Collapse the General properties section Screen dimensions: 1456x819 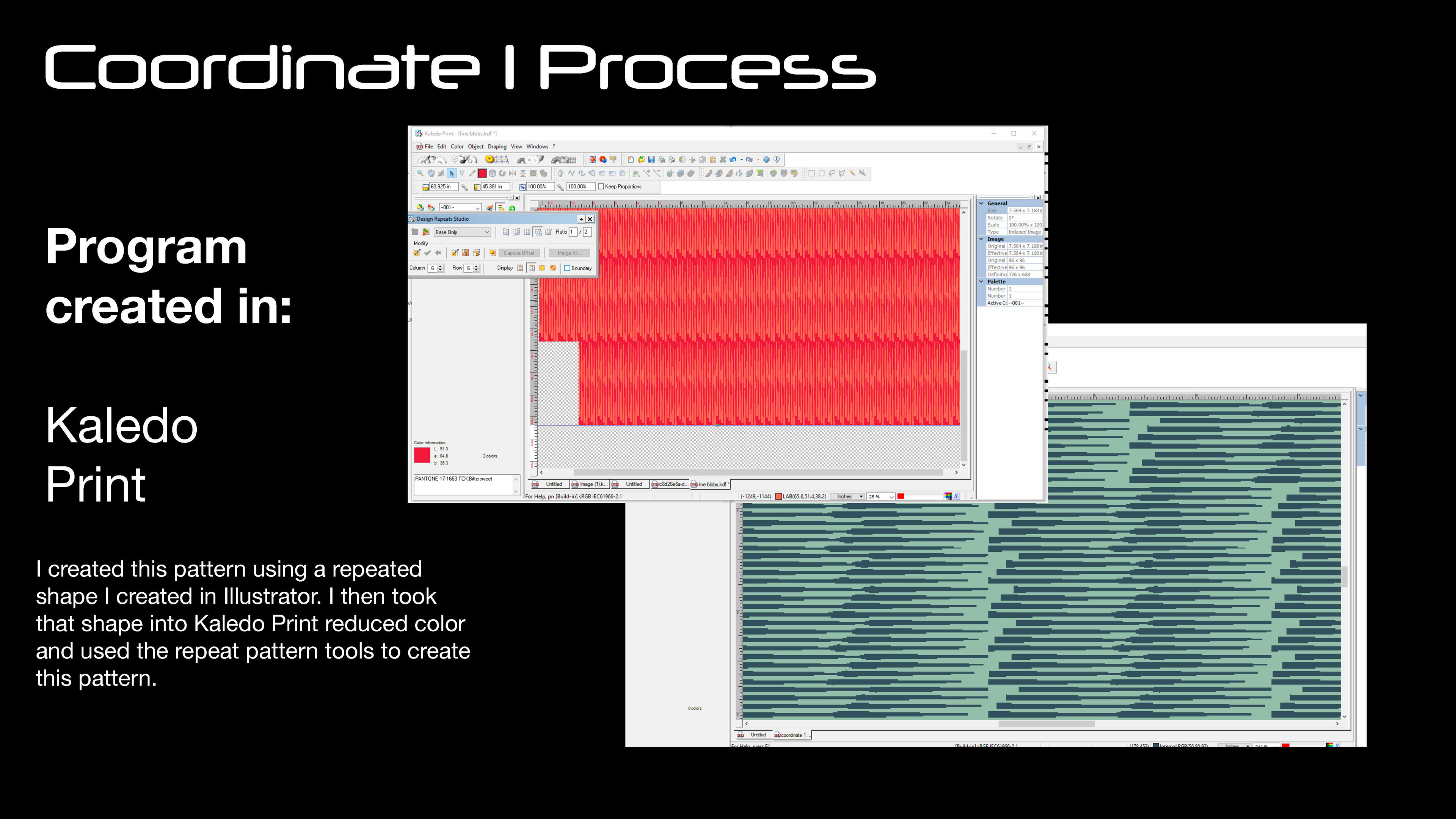[x=982, y=204]
